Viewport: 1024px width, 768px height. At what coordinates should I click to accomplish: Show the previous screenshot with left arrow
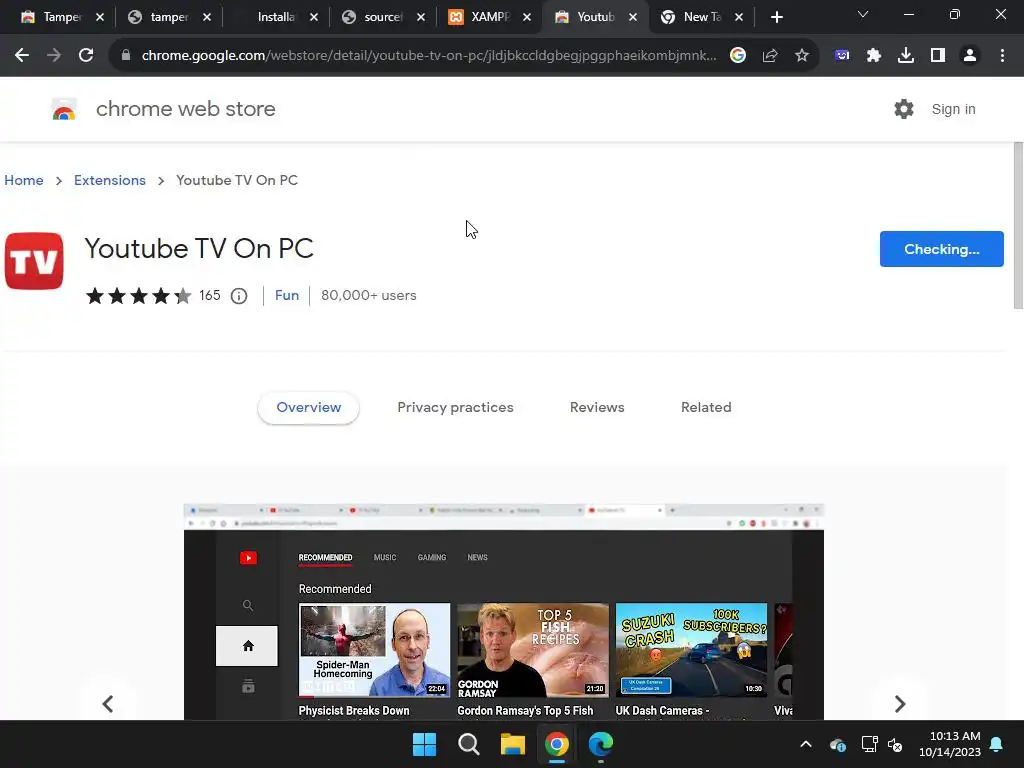tap(108, 703)
